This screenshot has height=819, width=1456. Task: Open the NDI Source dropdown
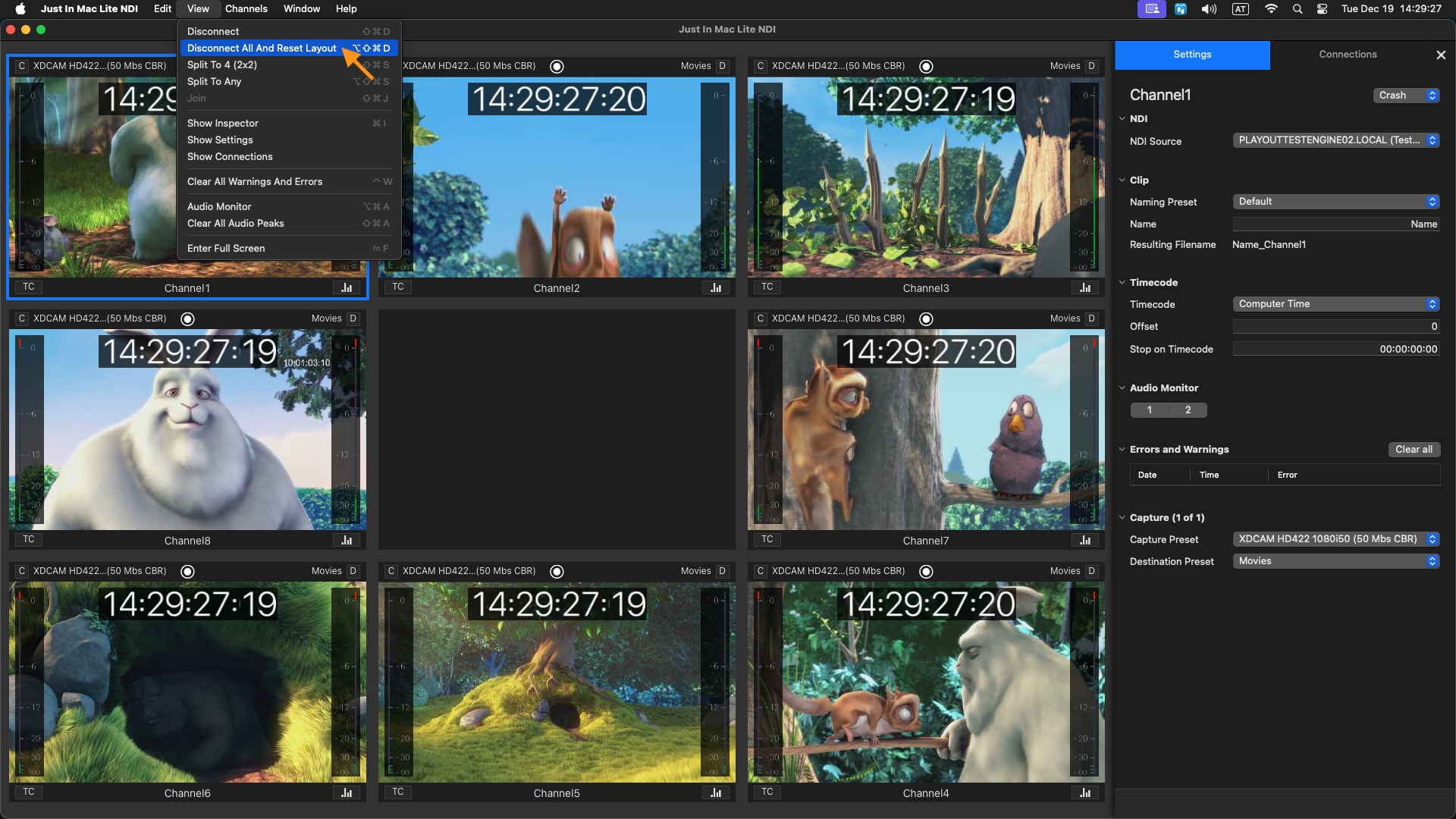(1336, 140)
